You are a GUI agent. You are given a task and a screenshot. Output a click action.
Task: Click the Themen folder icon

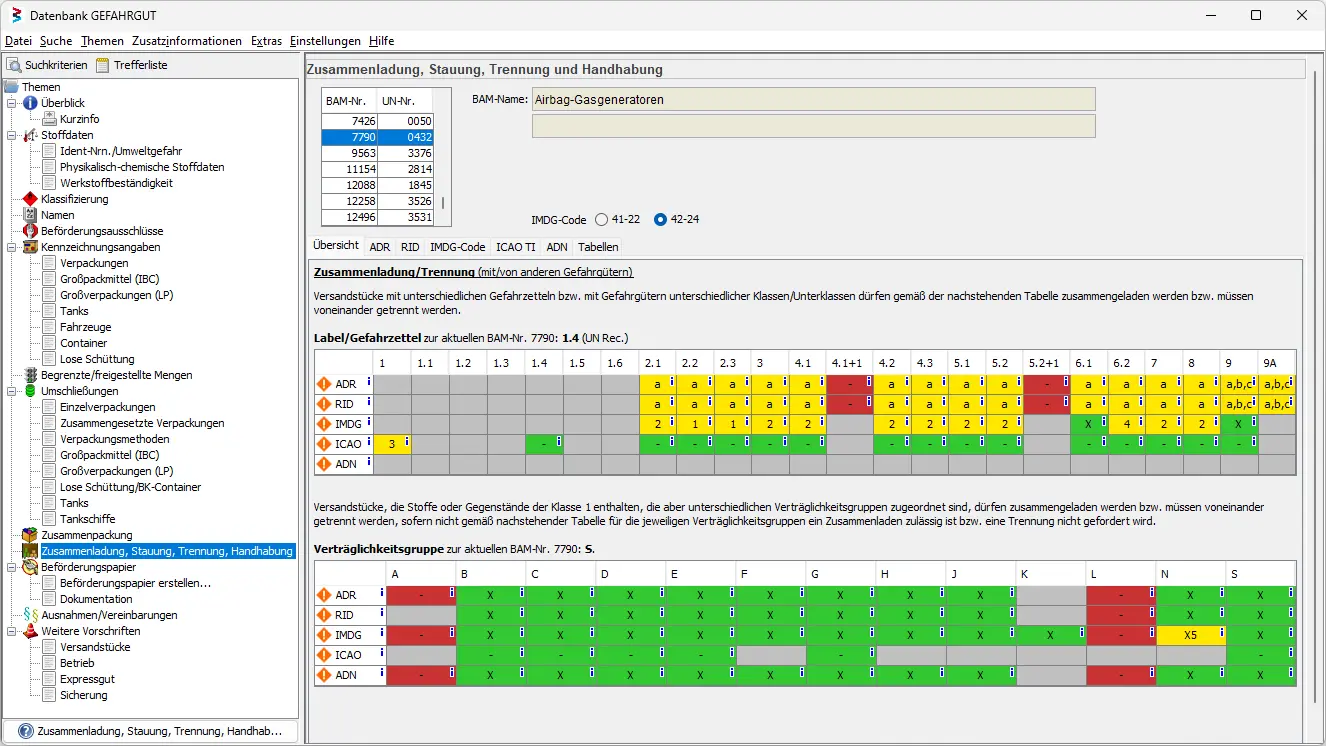[12, 87]
